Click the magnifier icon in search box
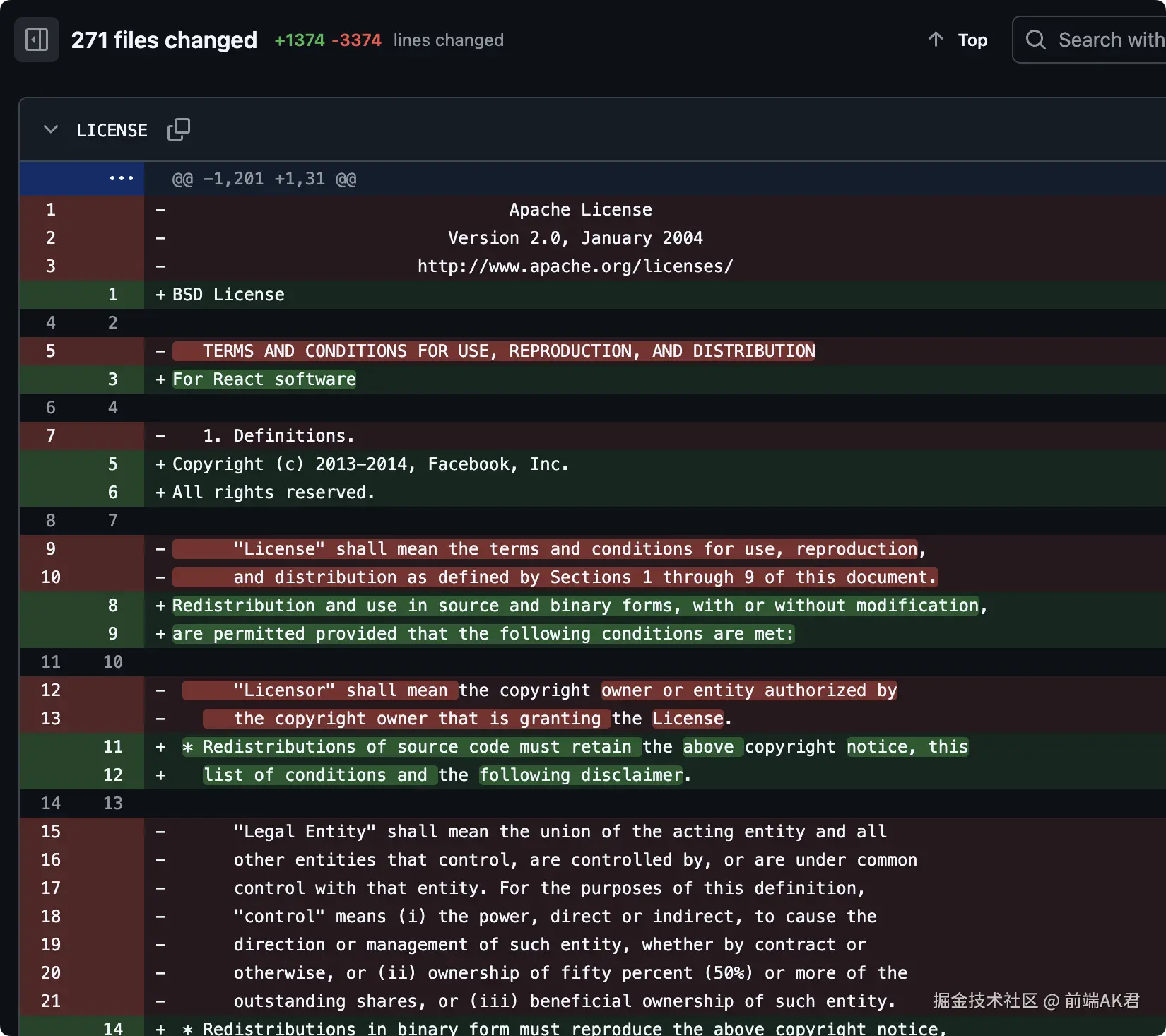 tap(1035, 40)
